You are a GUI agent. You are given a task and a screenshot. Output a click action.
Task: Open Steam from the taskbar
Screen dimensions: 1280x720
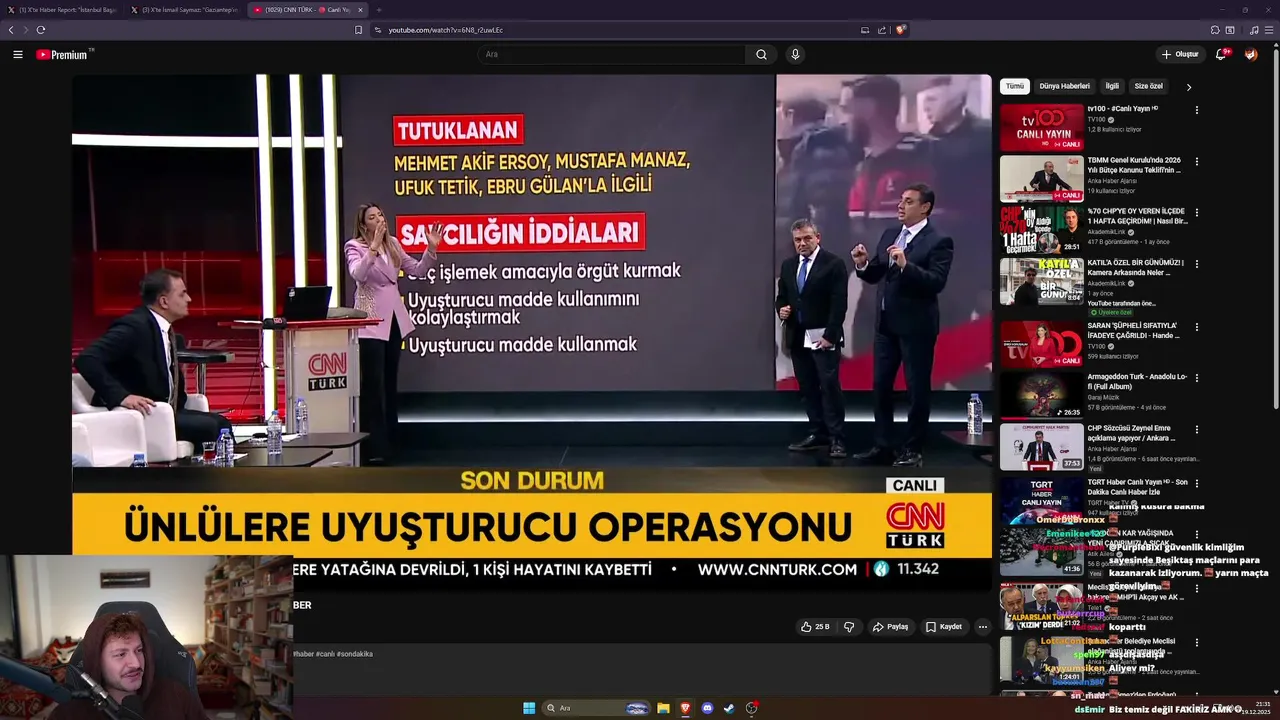(729, 708)
